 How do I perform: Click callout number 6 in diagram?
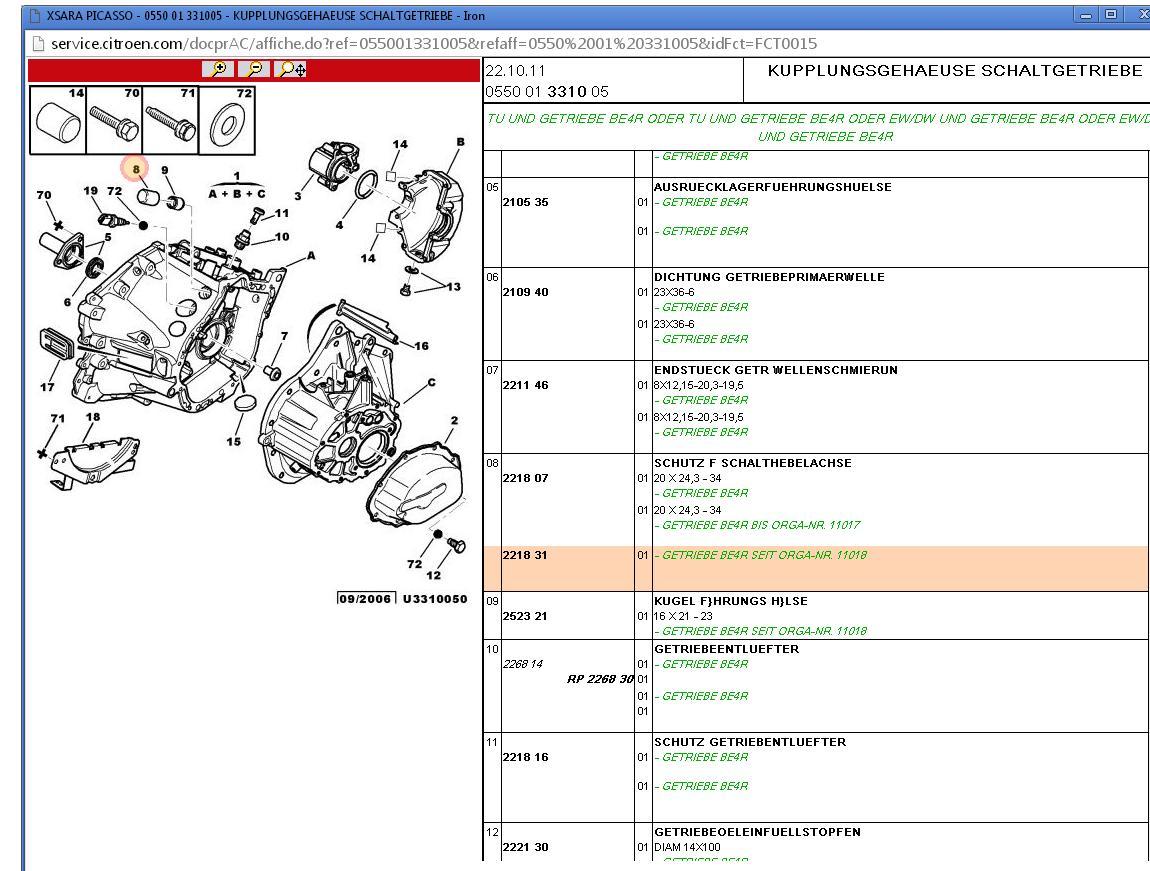pyautogui.click(x=67, y=302)
